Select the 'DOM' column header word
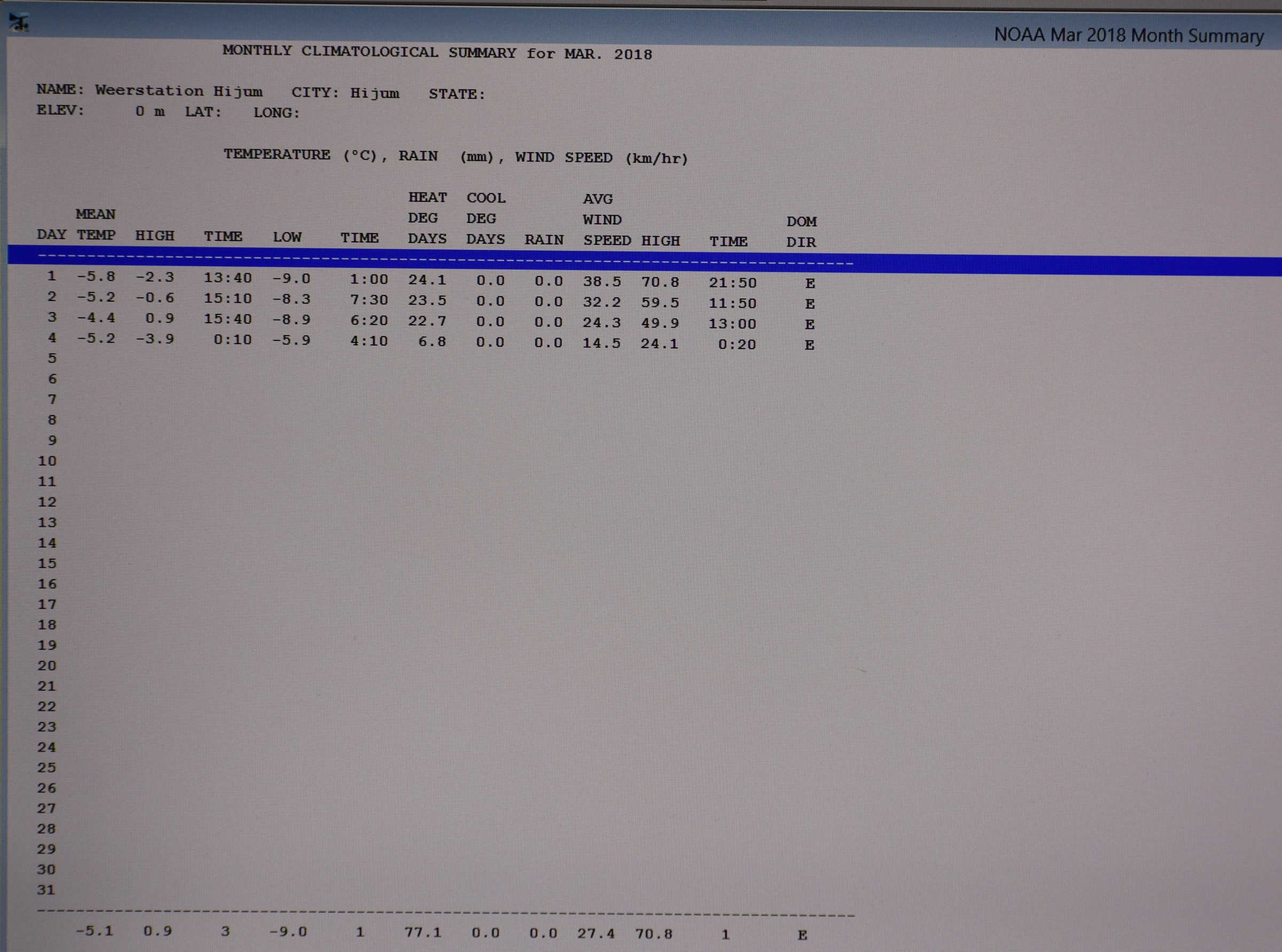The width and height of the screenshot is (1282, 952). click(801, 221)
